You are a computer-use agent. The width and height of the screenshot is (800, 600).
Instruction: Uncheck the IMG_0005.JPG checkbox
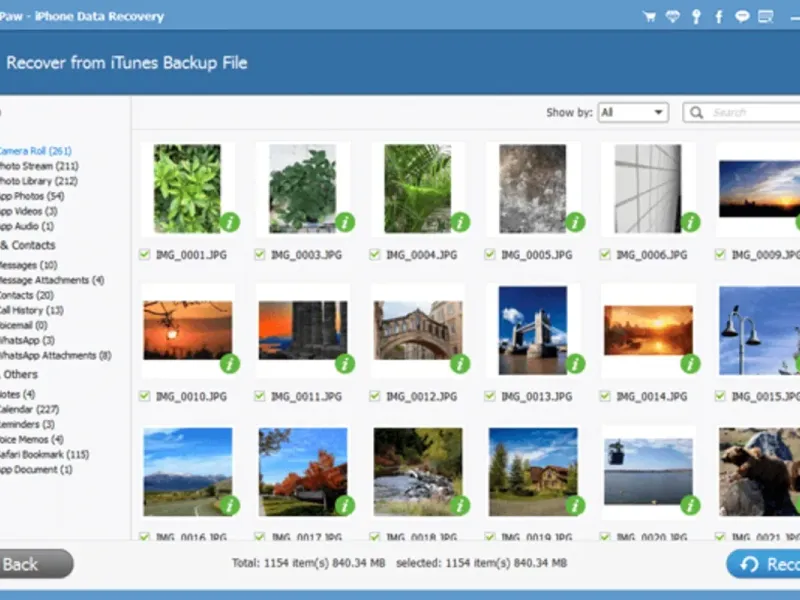490,254
